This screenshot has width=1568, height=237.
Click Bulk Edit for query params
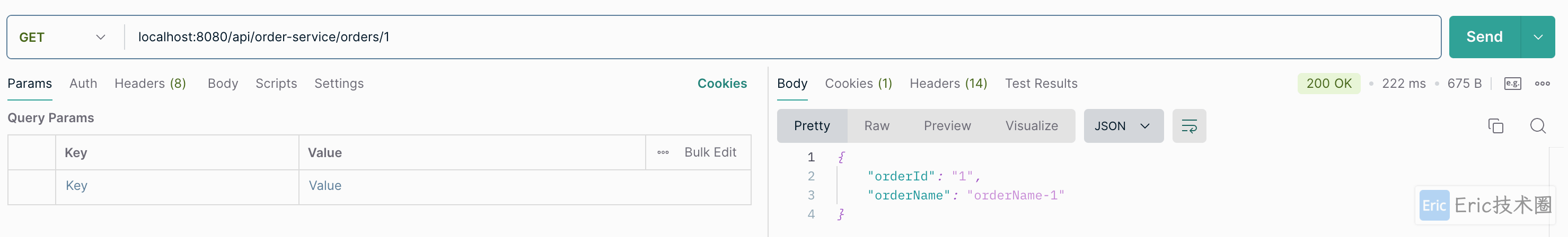pyautogui.click(x=710, y=152)
